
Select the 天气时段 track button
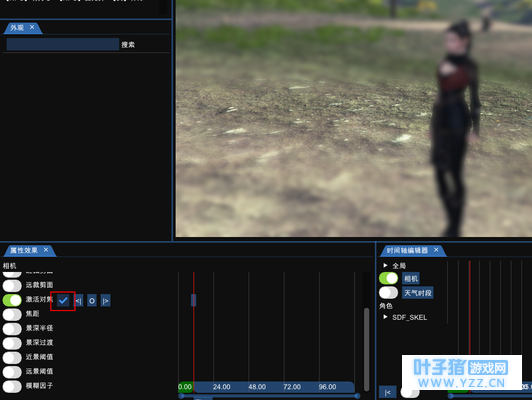[418, 293]
